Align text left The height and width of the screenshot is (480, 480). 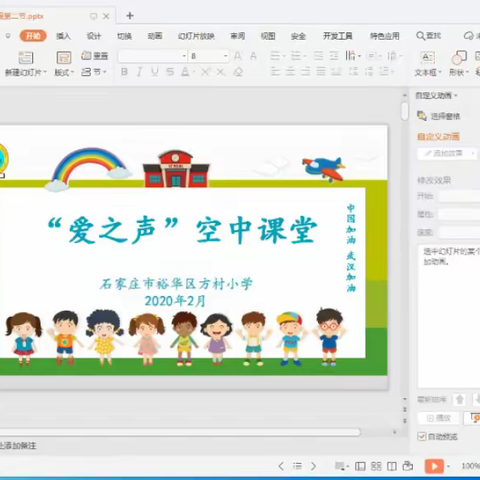pyautogui.click(x=275, y=71)
